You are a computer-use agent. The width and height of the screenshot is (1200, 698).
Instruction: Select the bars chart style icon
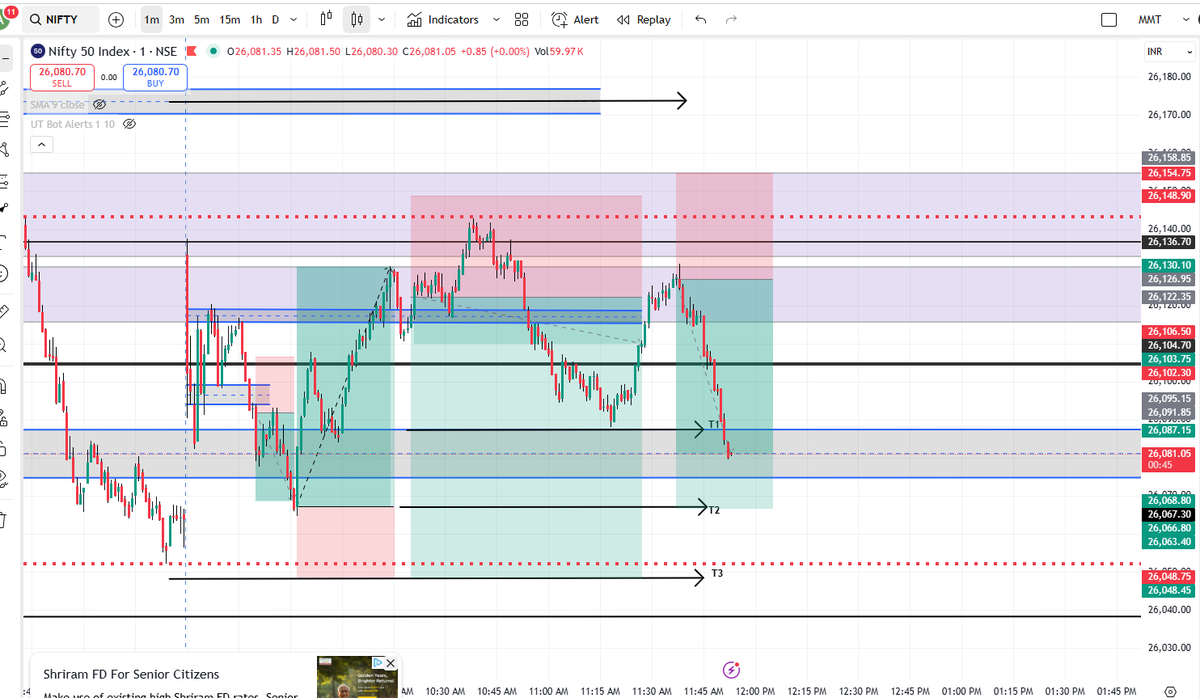coord(326,19)
